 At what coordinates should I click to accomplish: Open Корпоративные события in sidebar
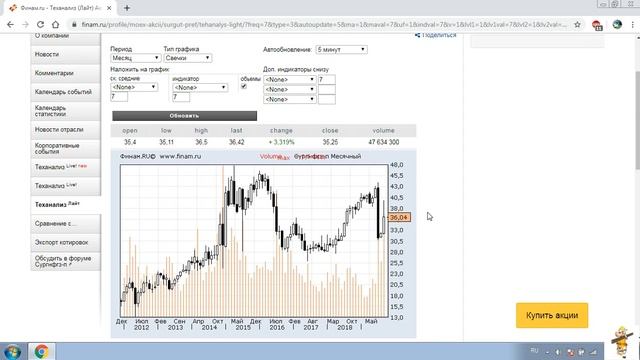[65, 148]
